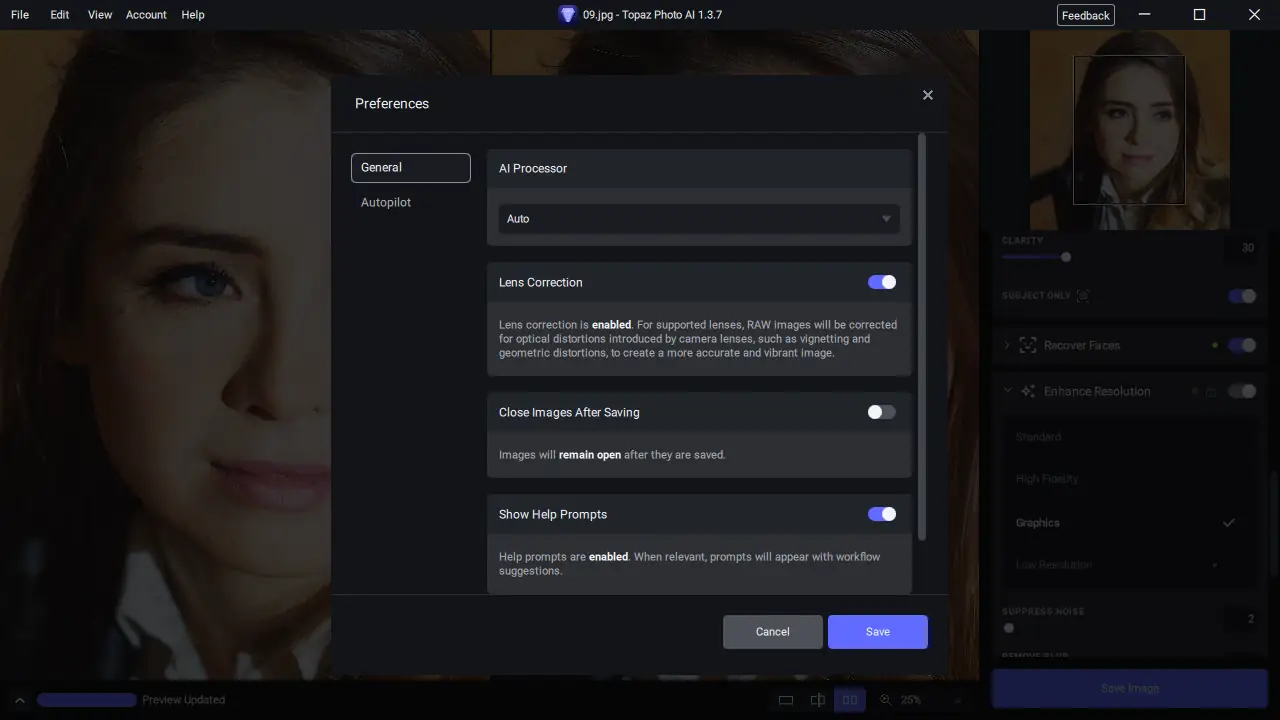Open the View menu
Image resolution: width=1280 pixels, height=720 pixels.
pyautogui.click(x=100, y=15)
